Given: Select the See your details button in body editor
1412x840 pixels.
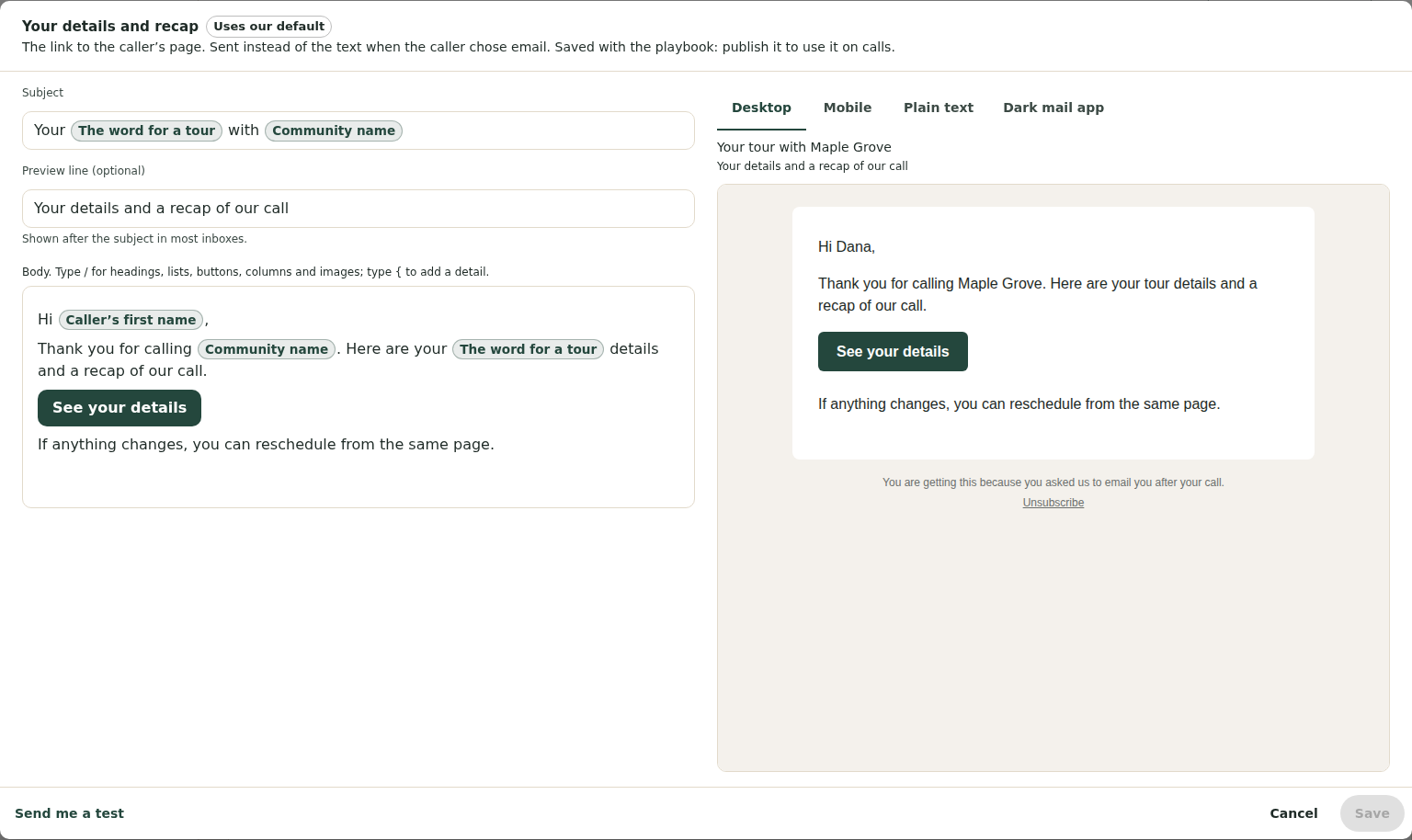Looking at the screenshot, I should click(x=120, y=408).
